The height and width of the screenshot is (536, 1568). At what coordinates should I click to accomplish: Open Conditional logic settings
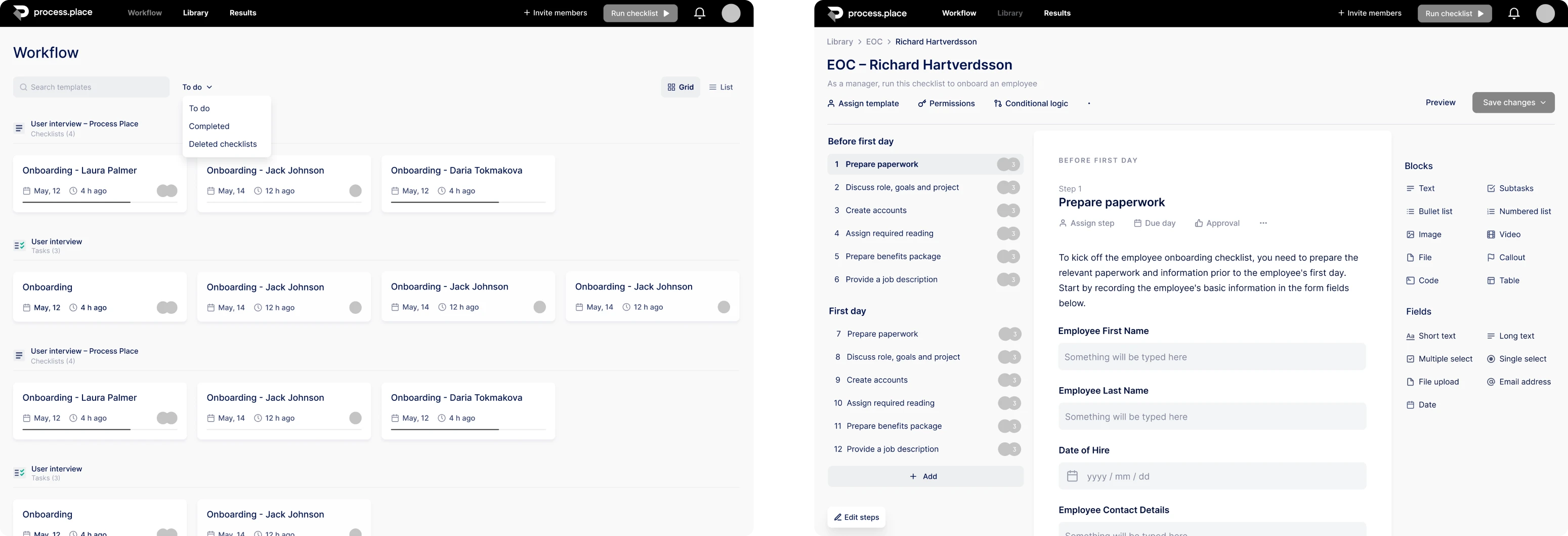1031,104
